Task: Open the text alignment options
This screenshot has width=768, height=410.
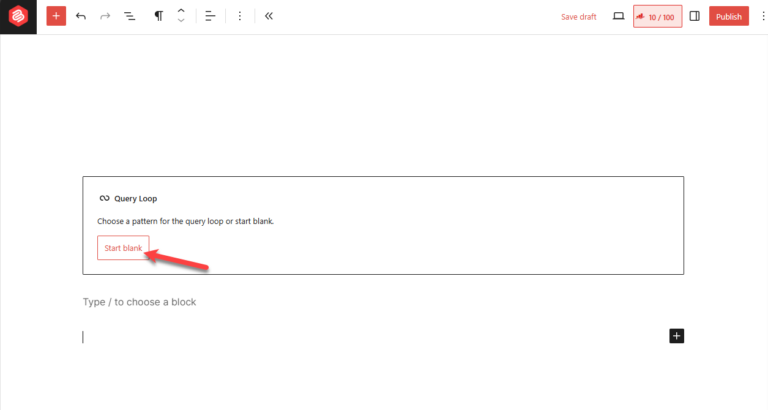Action: pos(210,17)
